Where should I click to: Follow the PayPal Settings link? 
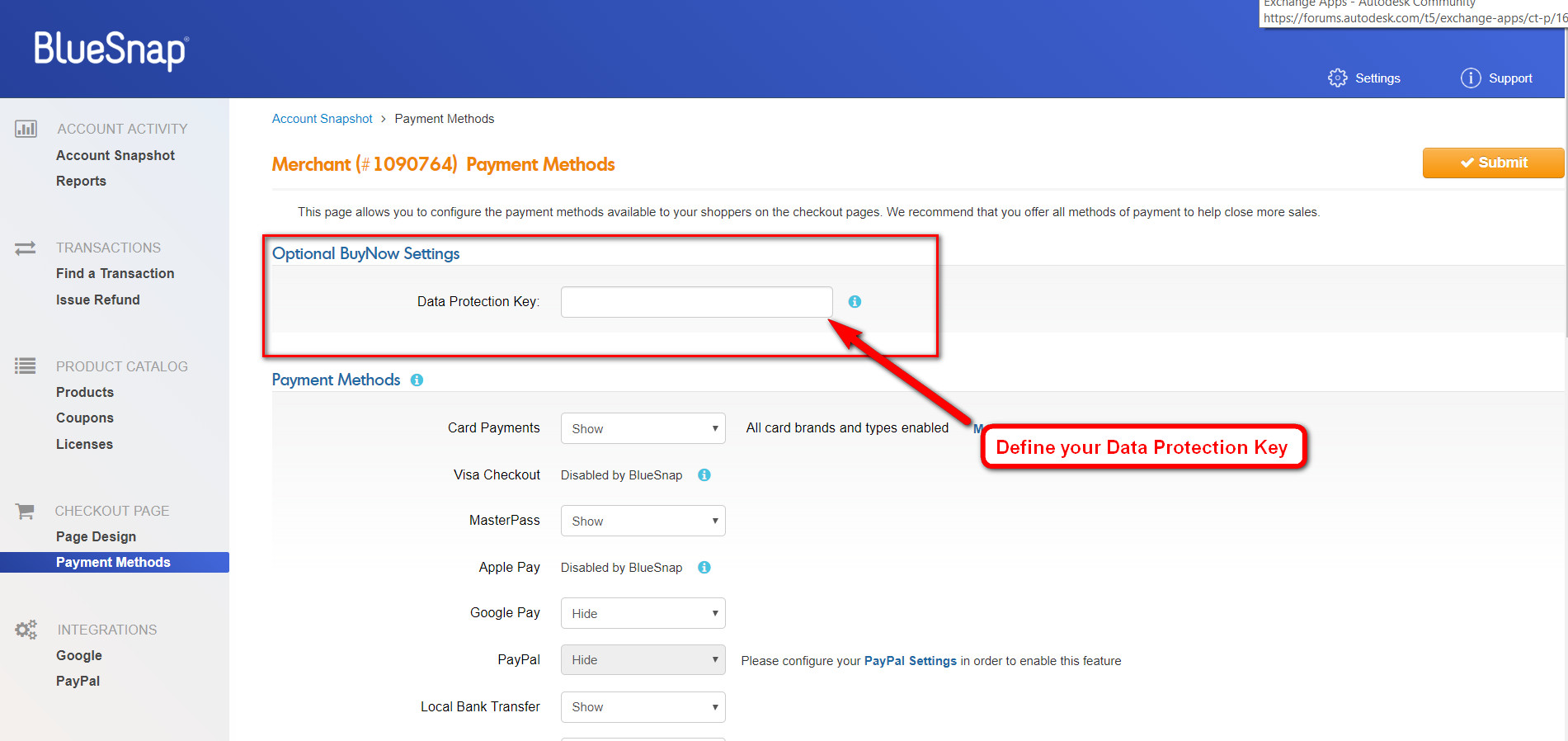(x=911, y=661)
